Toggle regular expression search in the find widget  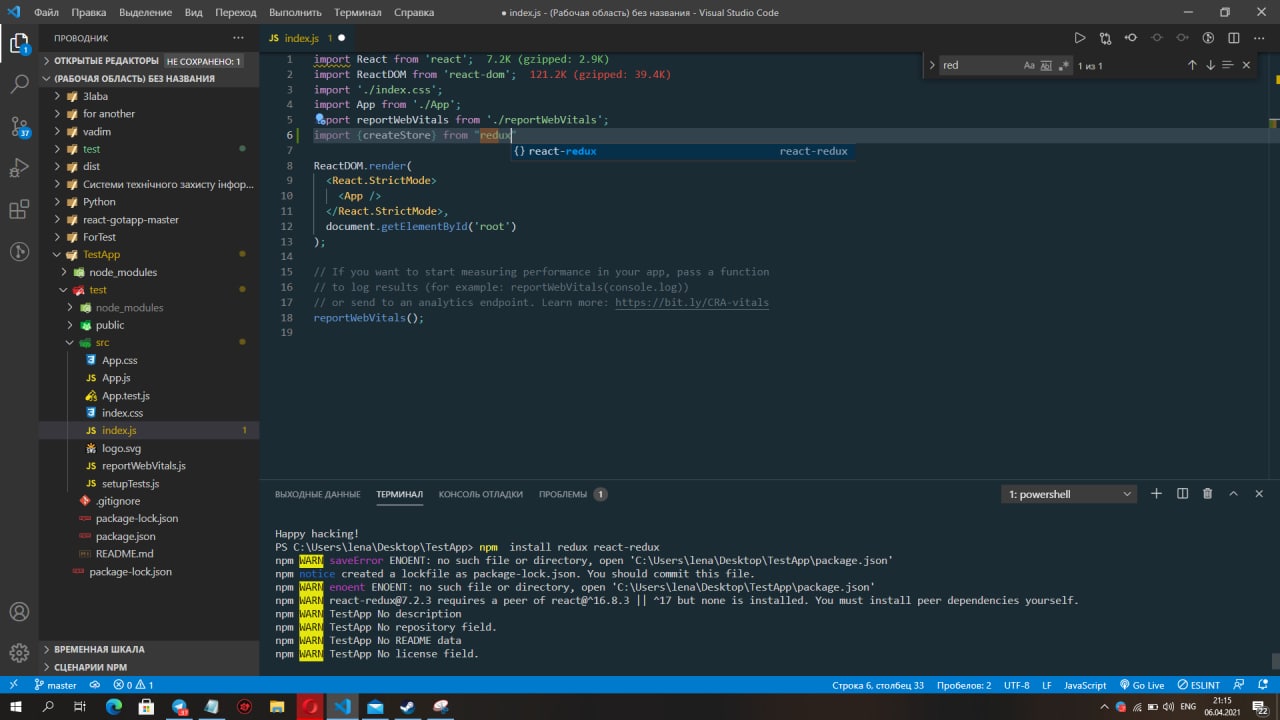[x=1063, y=65]
